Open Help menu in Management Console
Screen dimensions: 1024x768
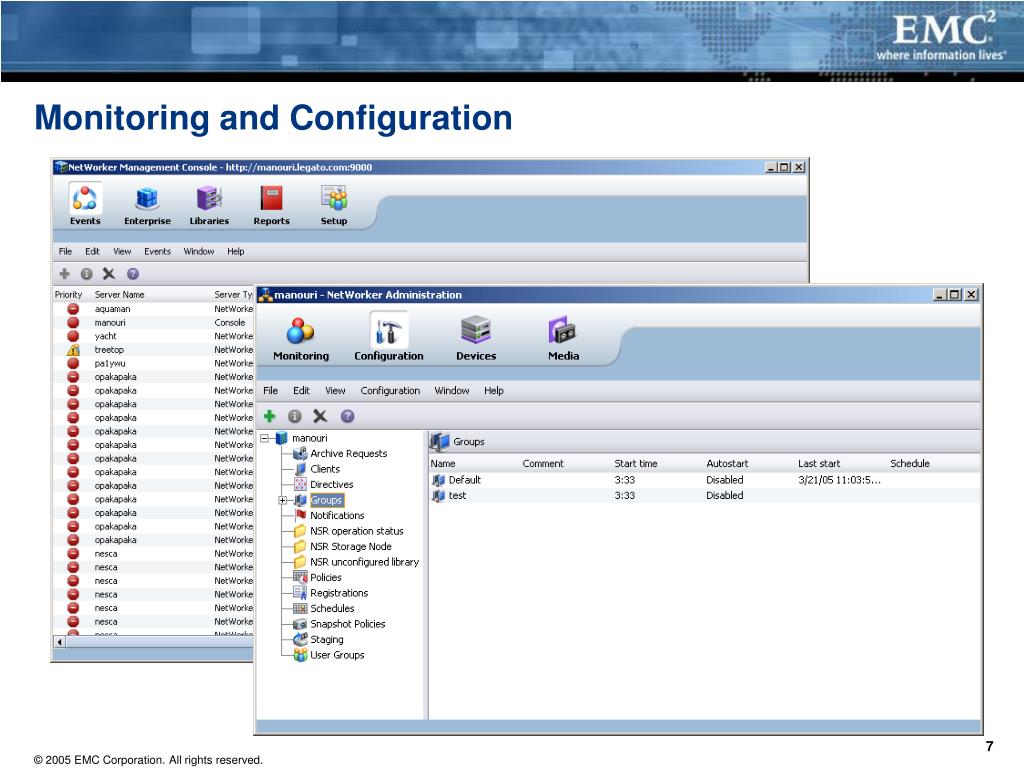click(x=236, y=251)
